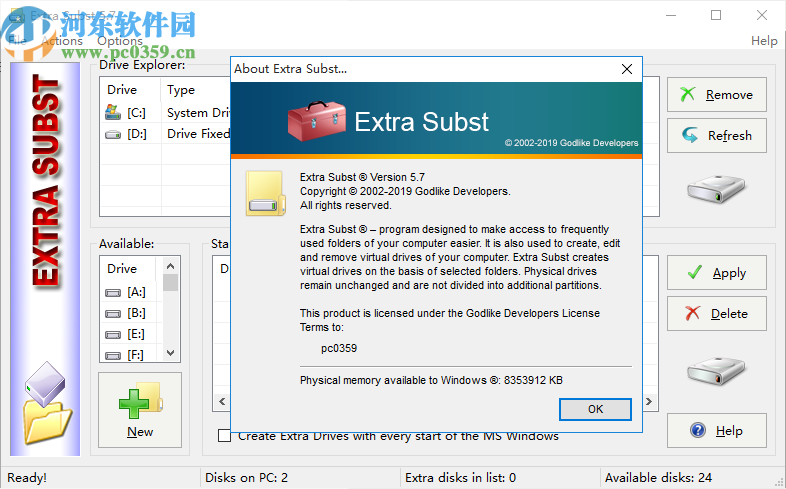Image resolution: width=786 pixels, height=489 pixels.
Task: Click the red X icon on Delete
Action: tap(692, 313)
